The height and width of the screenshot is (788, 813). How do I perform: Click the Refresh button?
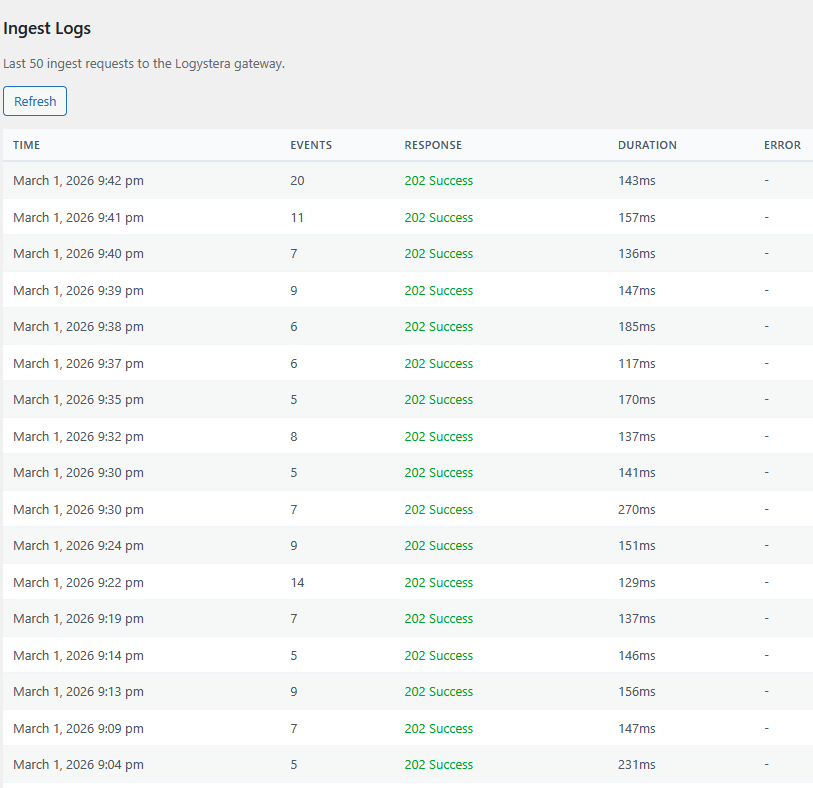pos(34,101)
